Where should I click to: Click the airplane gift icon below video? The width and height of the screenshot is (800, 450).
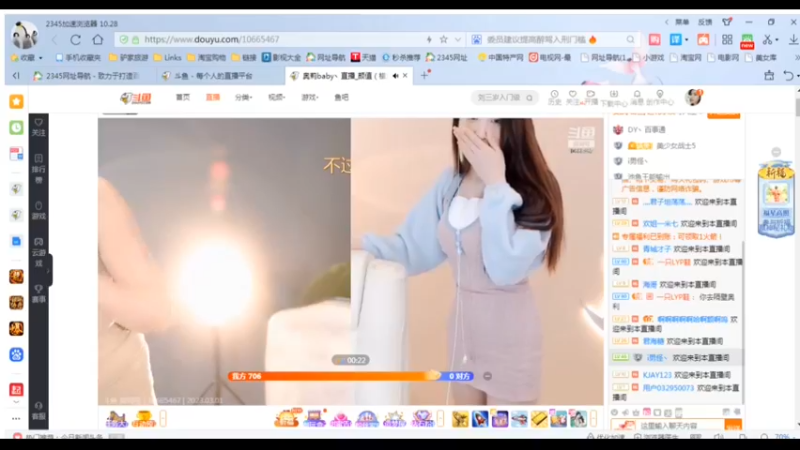tap(519, 419)
